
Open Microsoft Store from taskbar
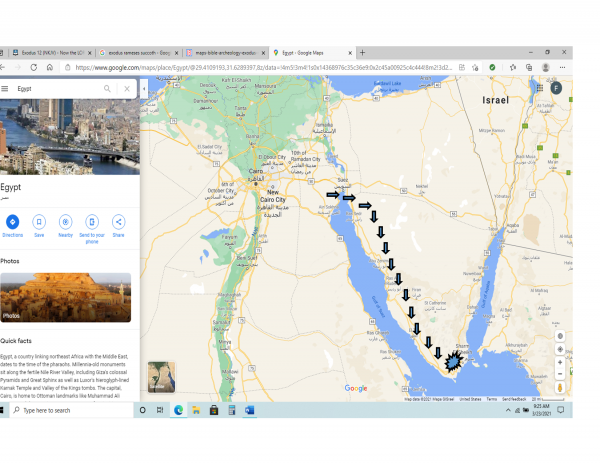214,410
